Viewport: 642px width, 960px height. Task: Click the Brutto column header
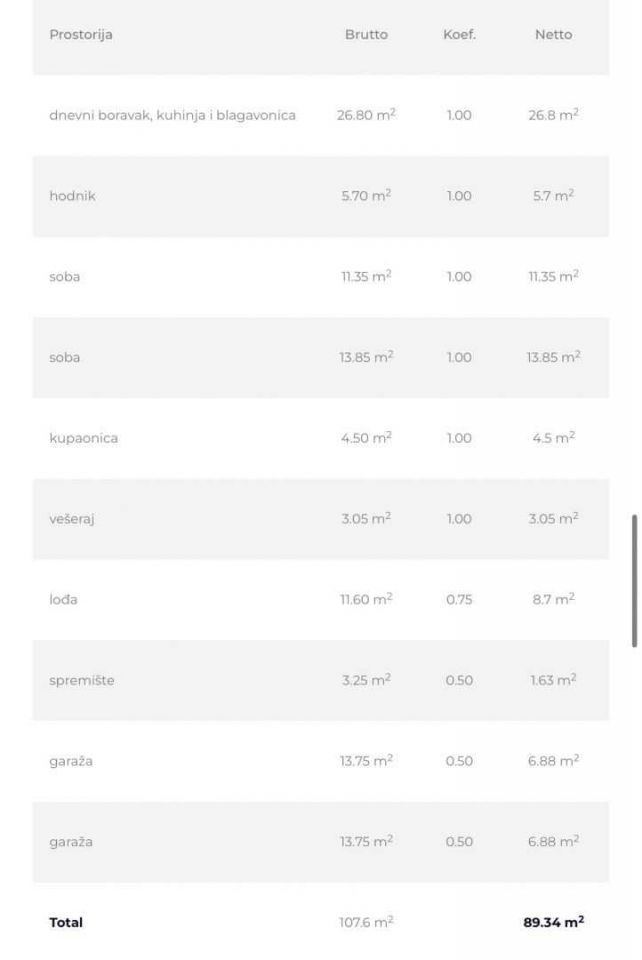click(366, 35)
